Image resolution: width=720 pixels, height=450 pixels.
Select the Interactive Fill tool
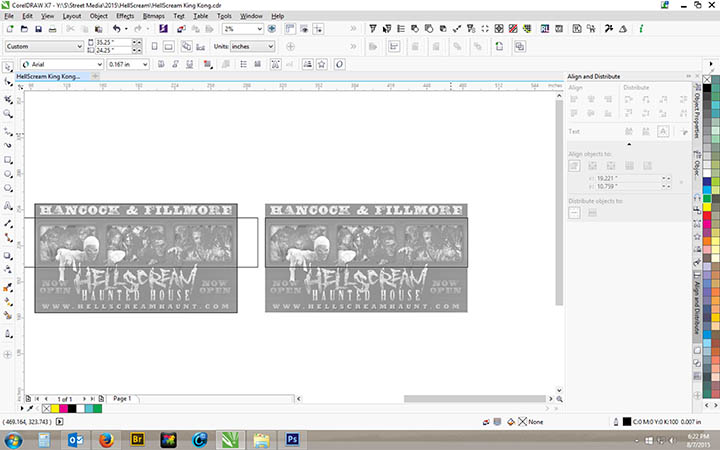tap(8, 302)
